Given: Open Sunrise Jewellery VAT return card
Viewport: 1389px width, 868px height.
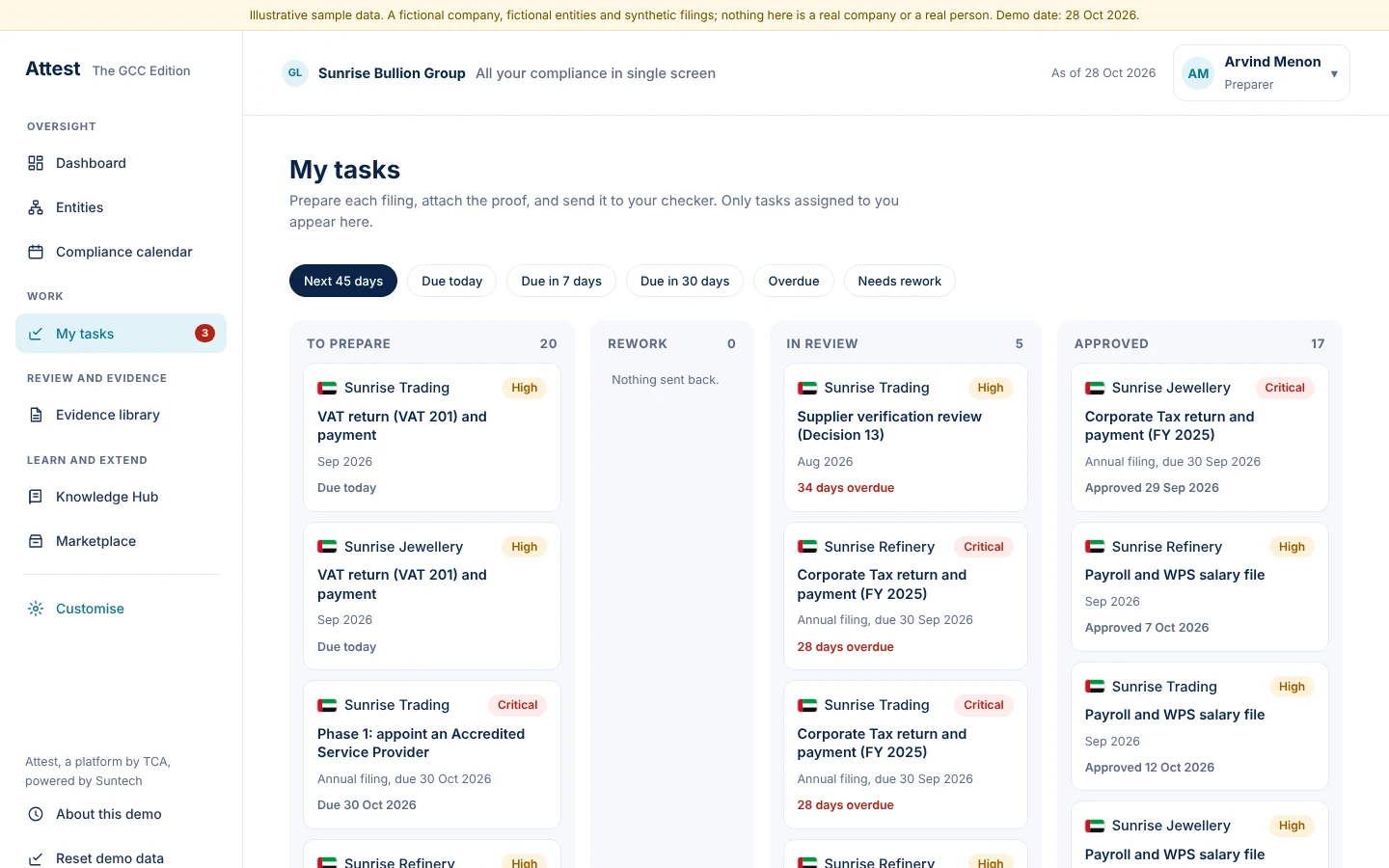Looking at the screenshot, I should click(432, 596).
